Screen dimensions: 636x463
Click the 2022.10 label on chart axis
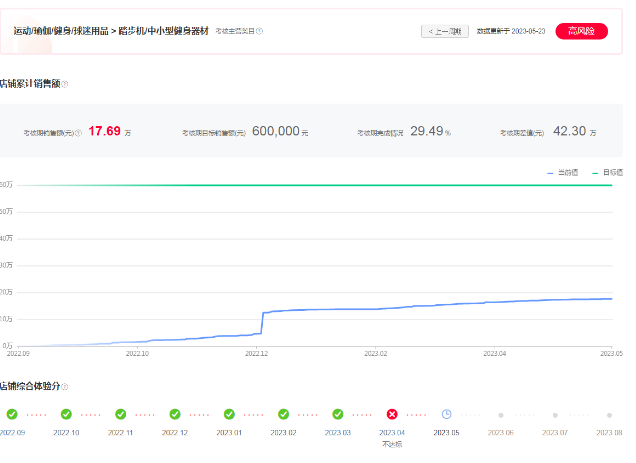137,354
